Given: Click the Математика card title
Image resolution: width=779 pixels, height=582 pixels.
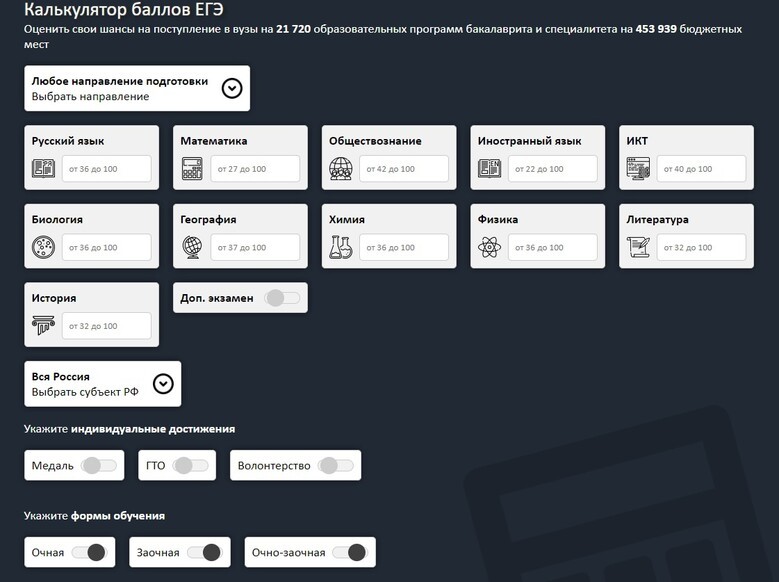Looking at the screenshot, I should pos(214,141).
